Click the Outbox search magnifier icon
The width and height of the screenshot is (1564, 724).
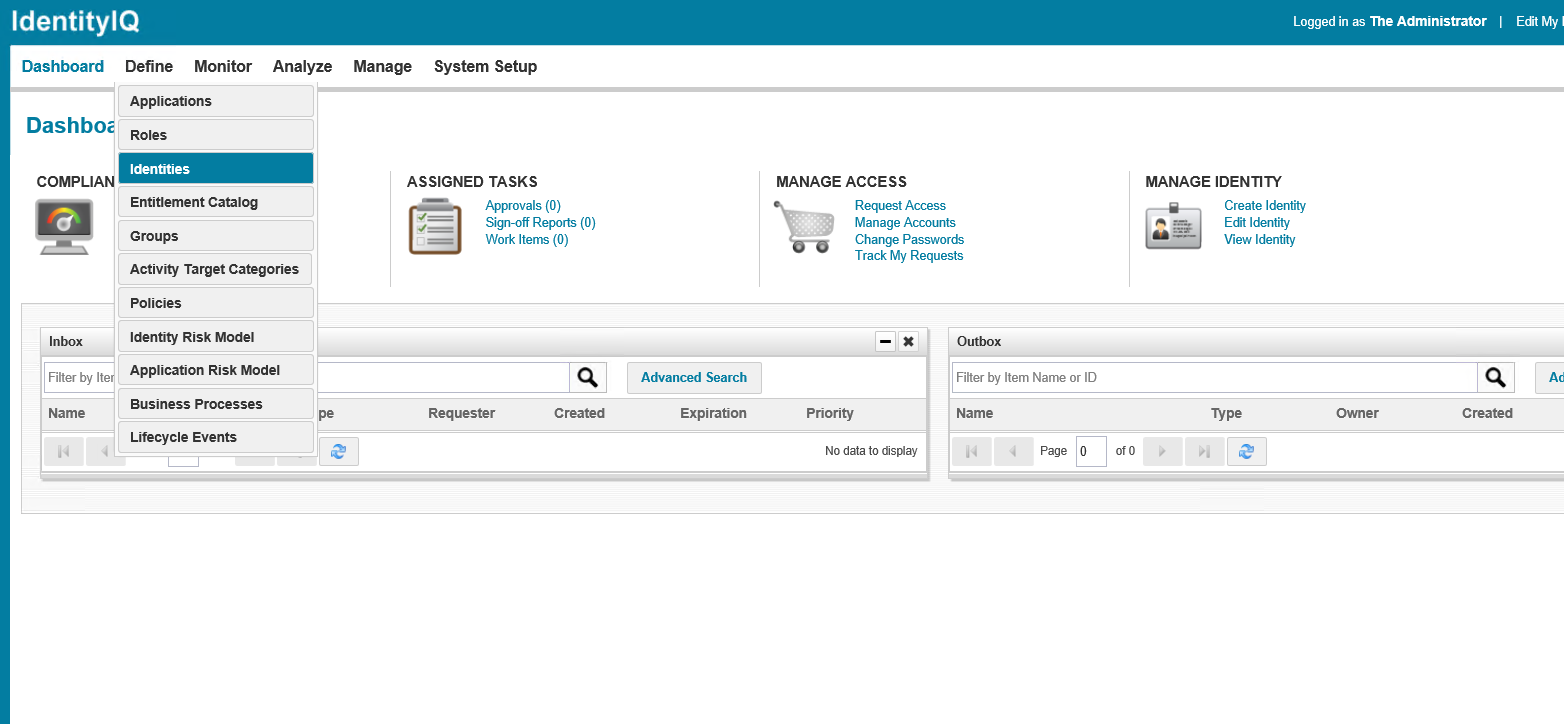click(1496, 377)
